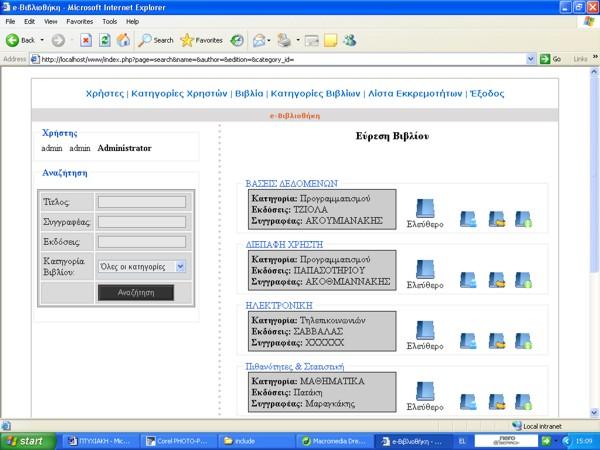Open the Tools menu
The image size is (600, 450).
pos(109,21)
